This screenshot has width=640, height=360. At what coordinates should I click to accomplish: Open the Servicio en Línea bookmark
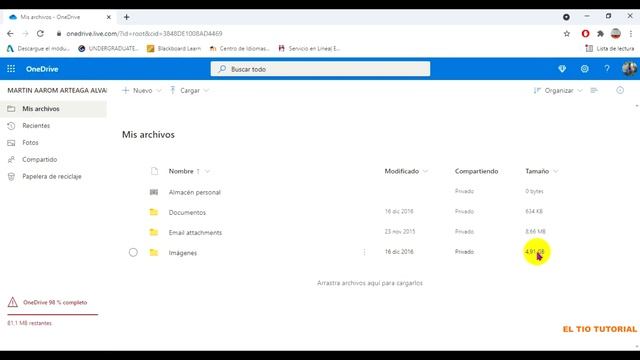click(309, 48)
